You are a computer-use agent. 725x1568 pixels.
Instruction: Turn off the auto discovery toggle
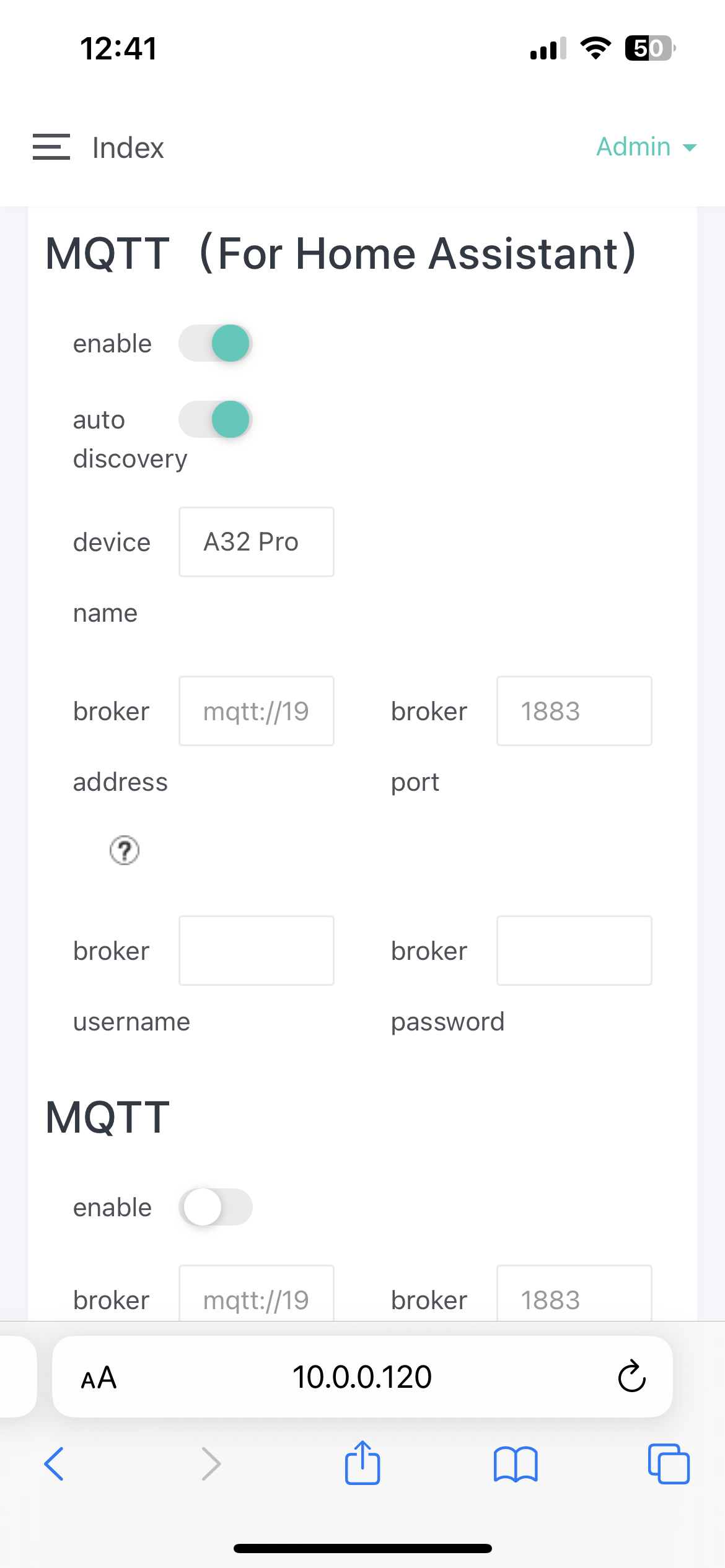click(x=216, y=419)
